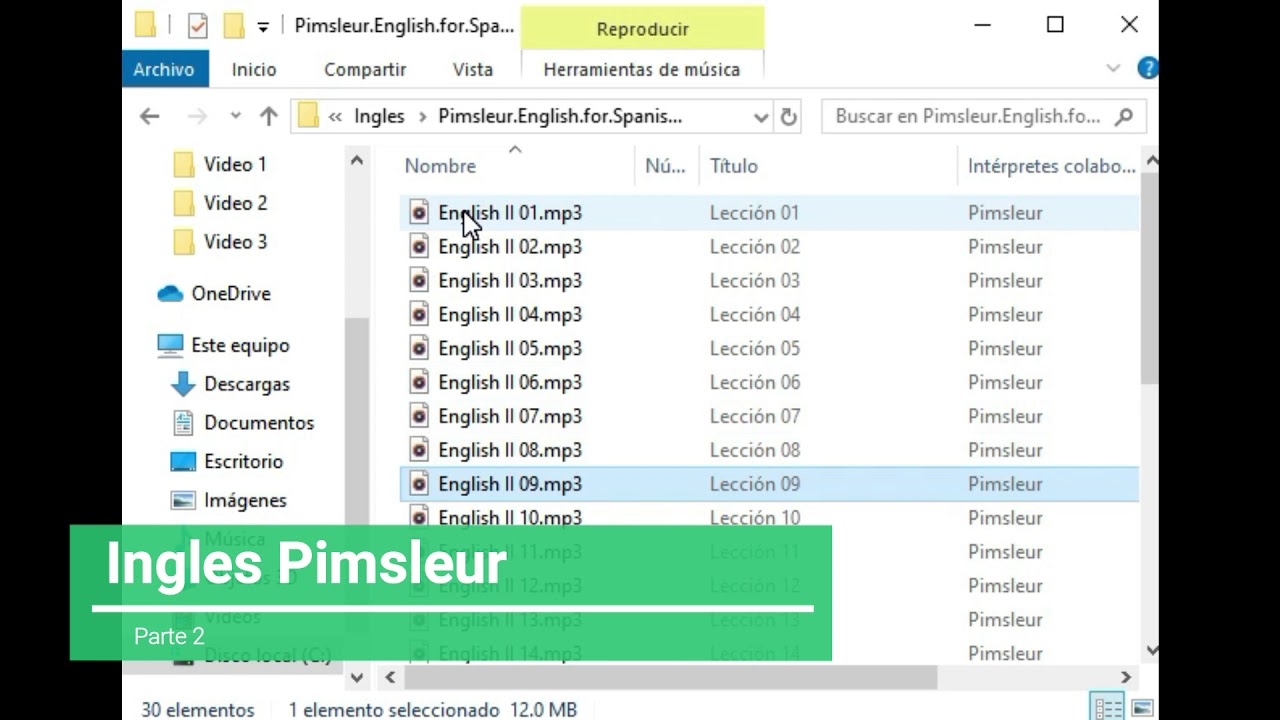
Task: Sort by Intérpretes colaboradores column header
Action: click(x=1051, y=166)
